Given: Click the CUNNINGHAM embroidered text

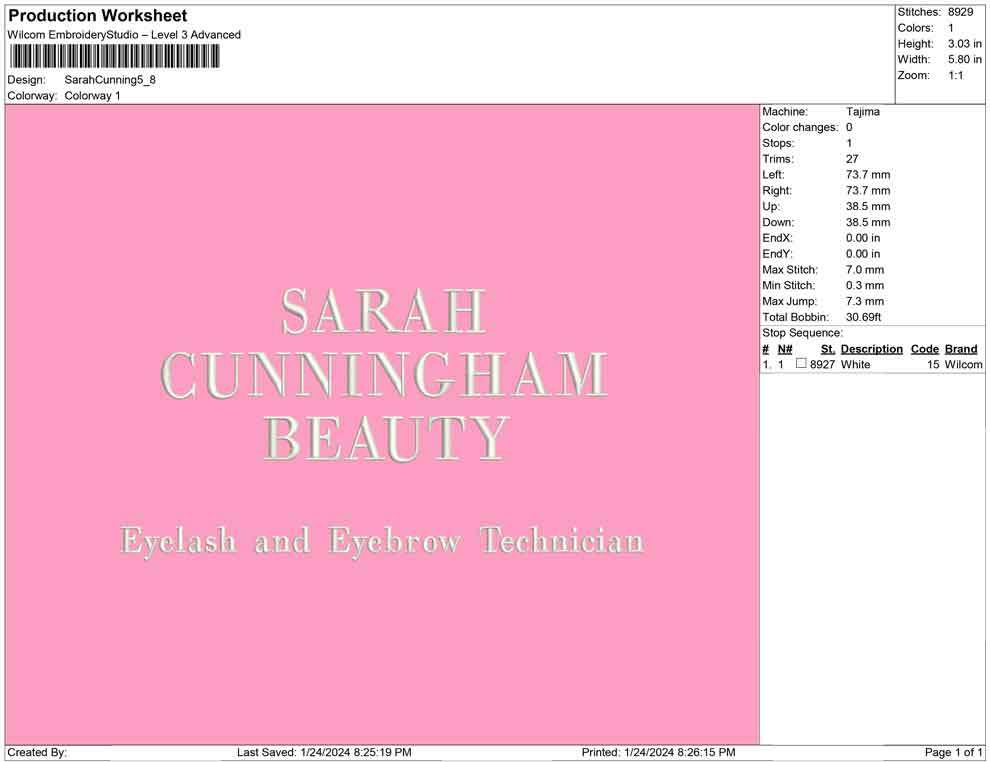Looking at the screenshot, I should click(x=383, y=376).
